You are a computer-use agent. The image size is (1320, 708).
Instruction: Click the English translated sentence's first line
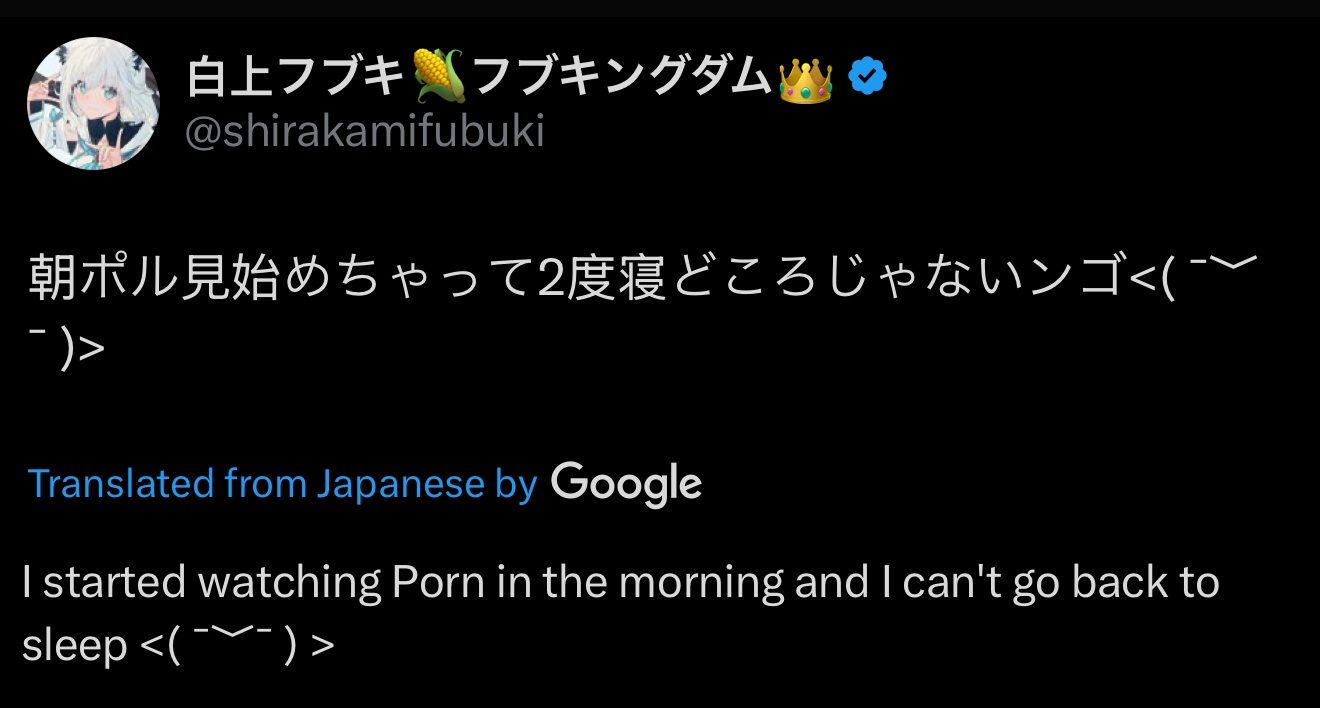pos(621,582)
